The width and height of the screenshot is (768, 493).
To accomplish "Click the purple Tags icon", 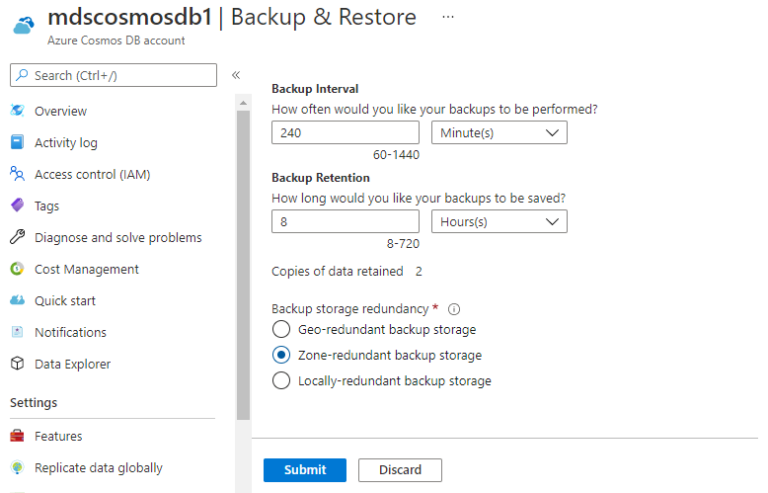I will point(17,206).
